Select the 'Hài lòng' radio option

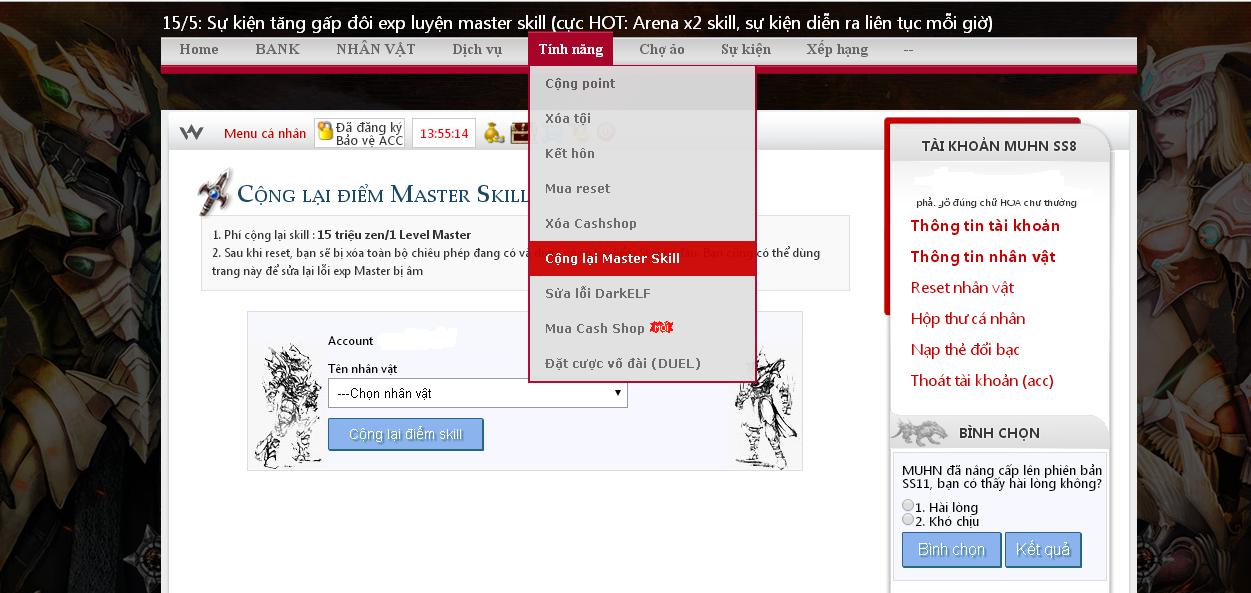tap(908, 506)
